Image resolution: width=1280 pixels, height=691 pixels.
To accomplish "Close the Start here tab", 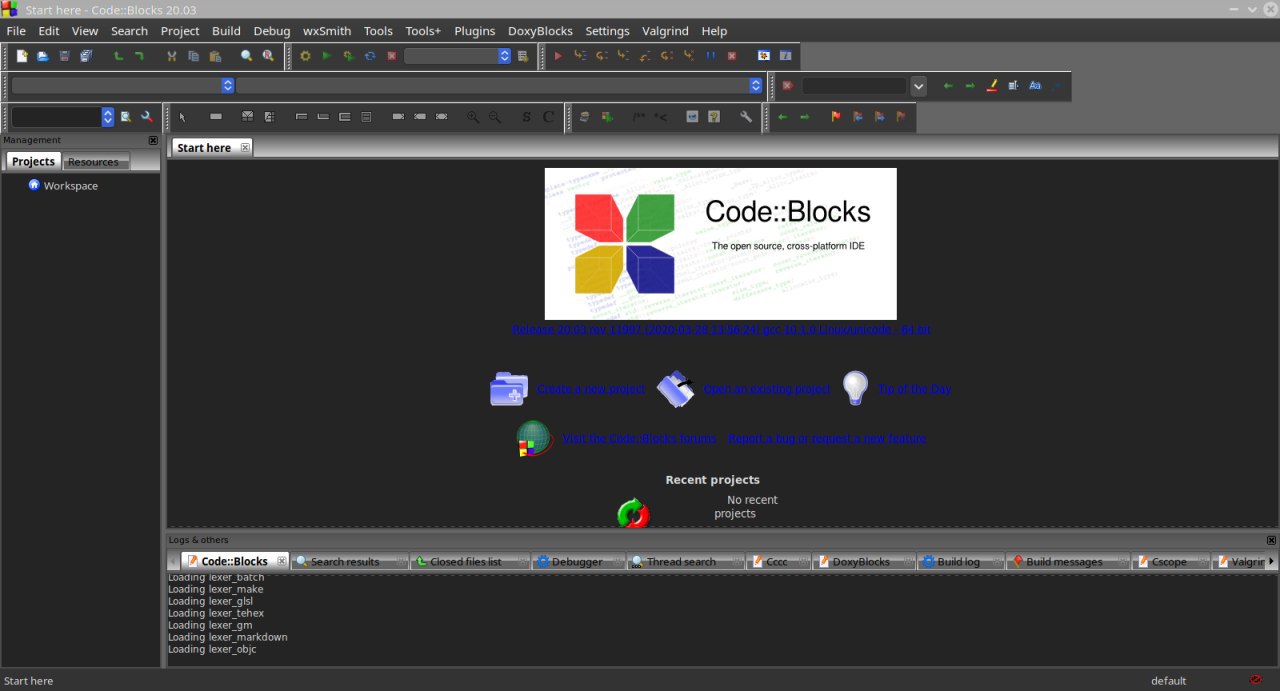I will tap(245, 147).
